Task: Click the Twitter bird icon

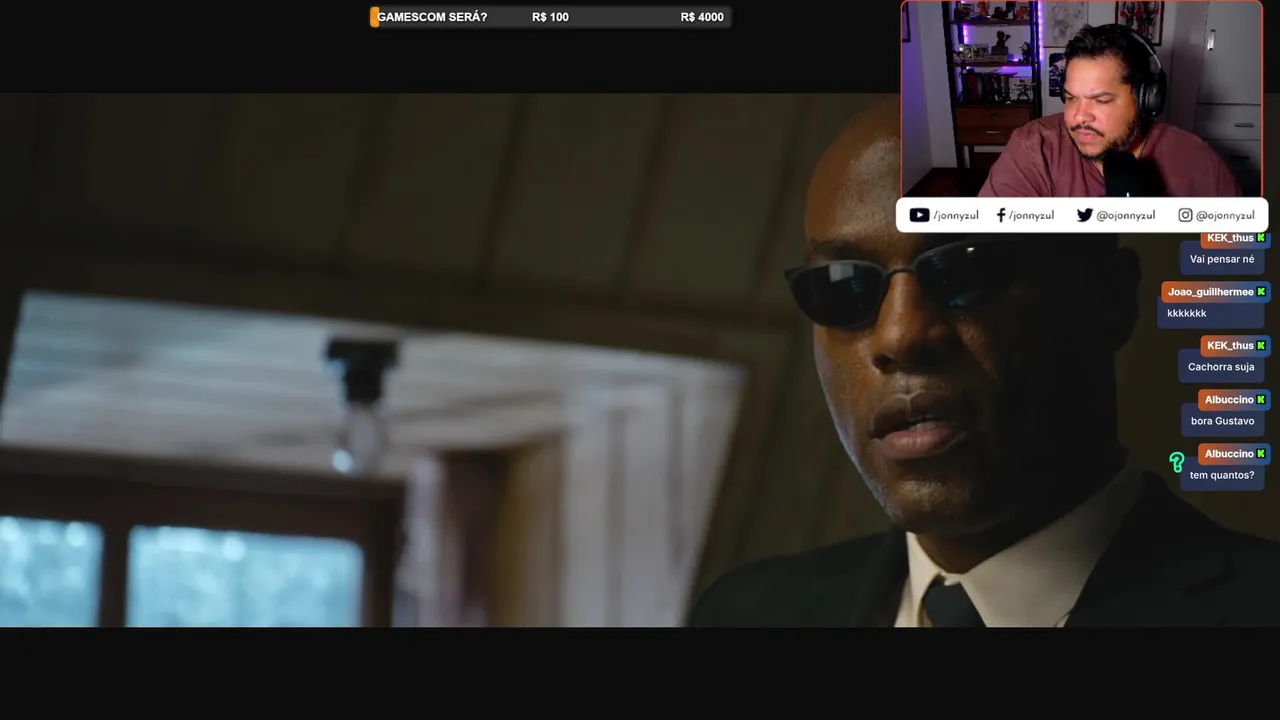Action: pyautogui.click(x=1084, y=215)
